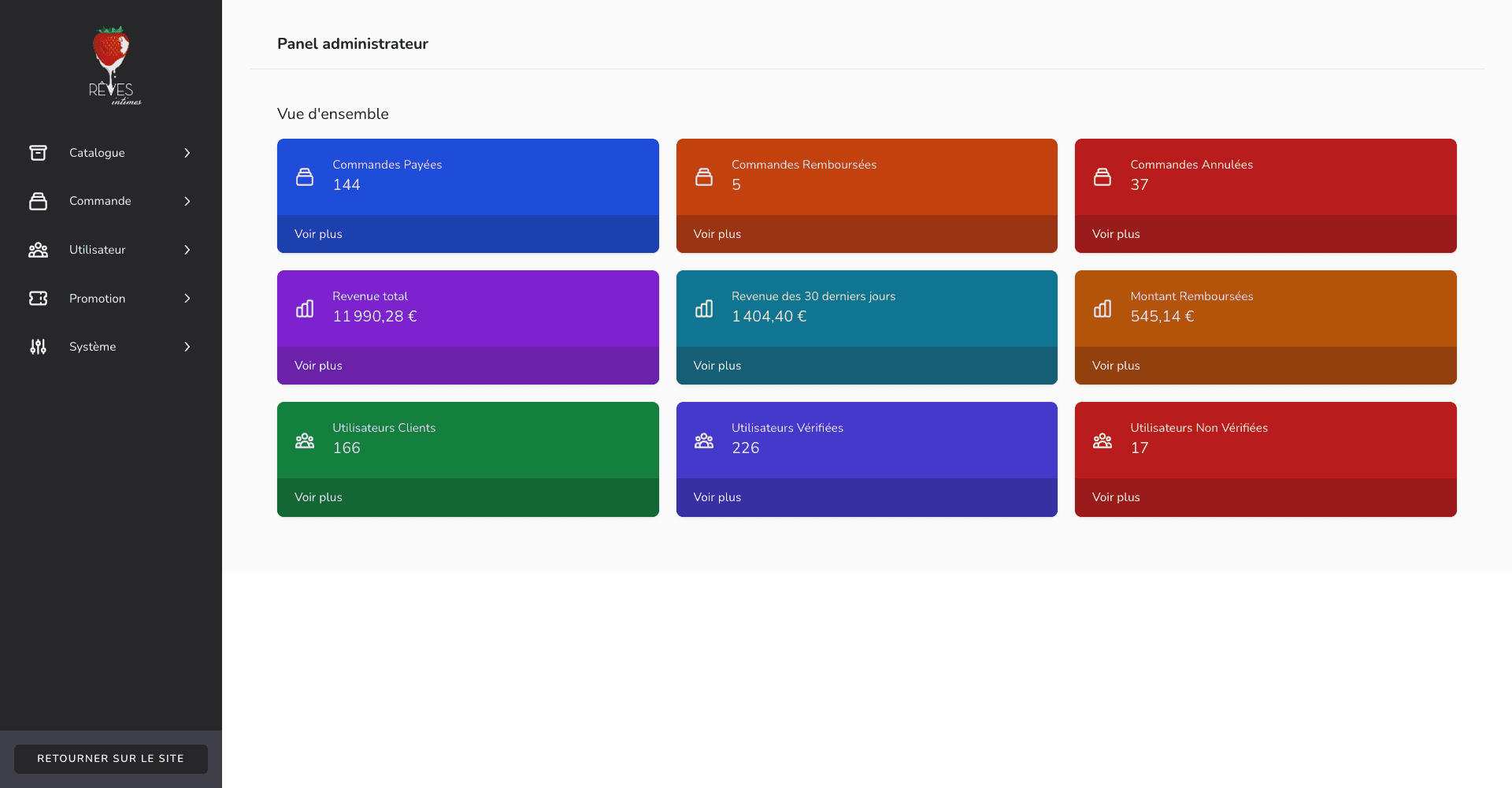
Task: Click the basket icon in Commandes Payées card
Action: tap(305, 177)
